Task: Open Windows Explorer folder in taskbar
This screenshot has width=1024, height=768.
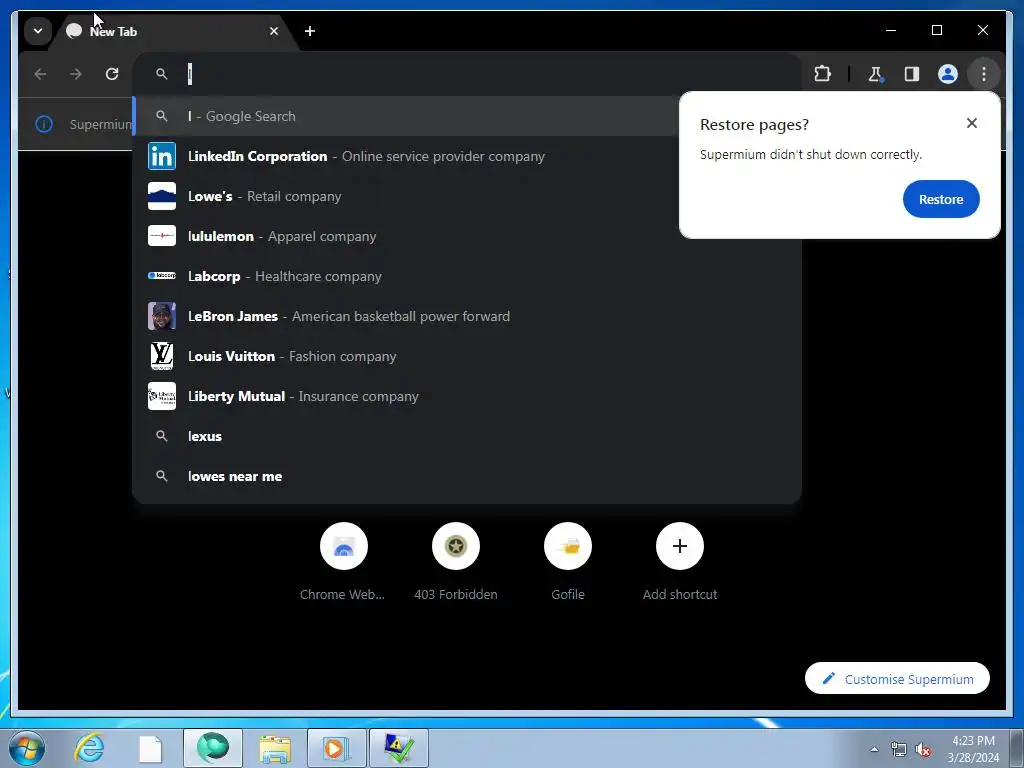Action: tap(275, 748)
